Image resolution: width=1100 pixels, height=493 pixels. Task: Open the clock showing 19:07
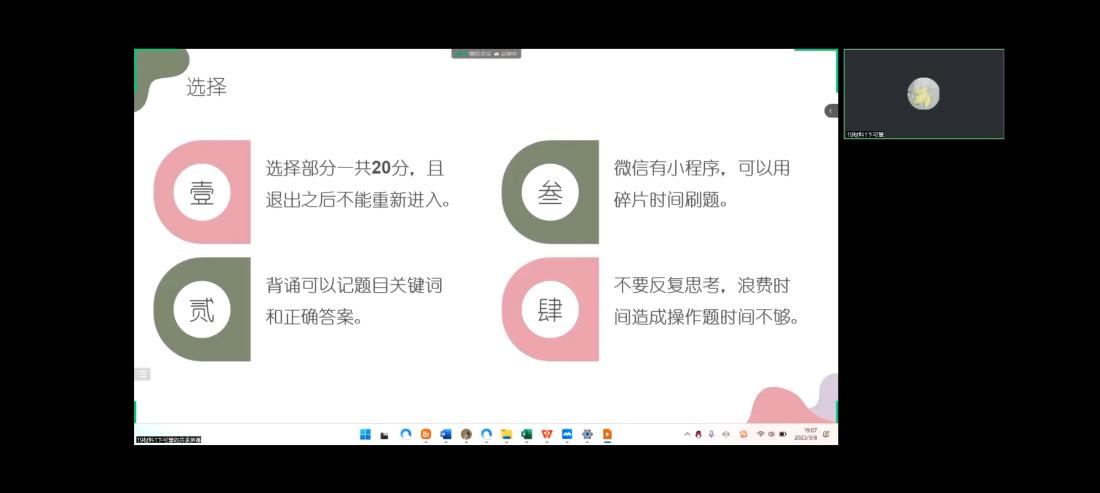click(x=810, y=434)
